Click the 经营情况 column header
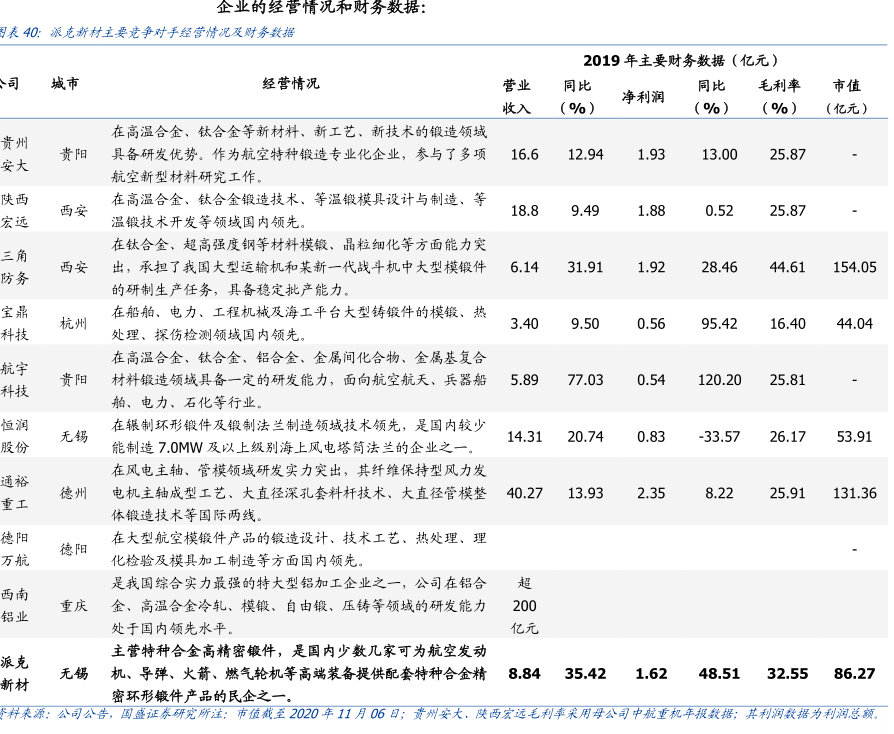The image size is (894, 734). (x=291, y=84)
